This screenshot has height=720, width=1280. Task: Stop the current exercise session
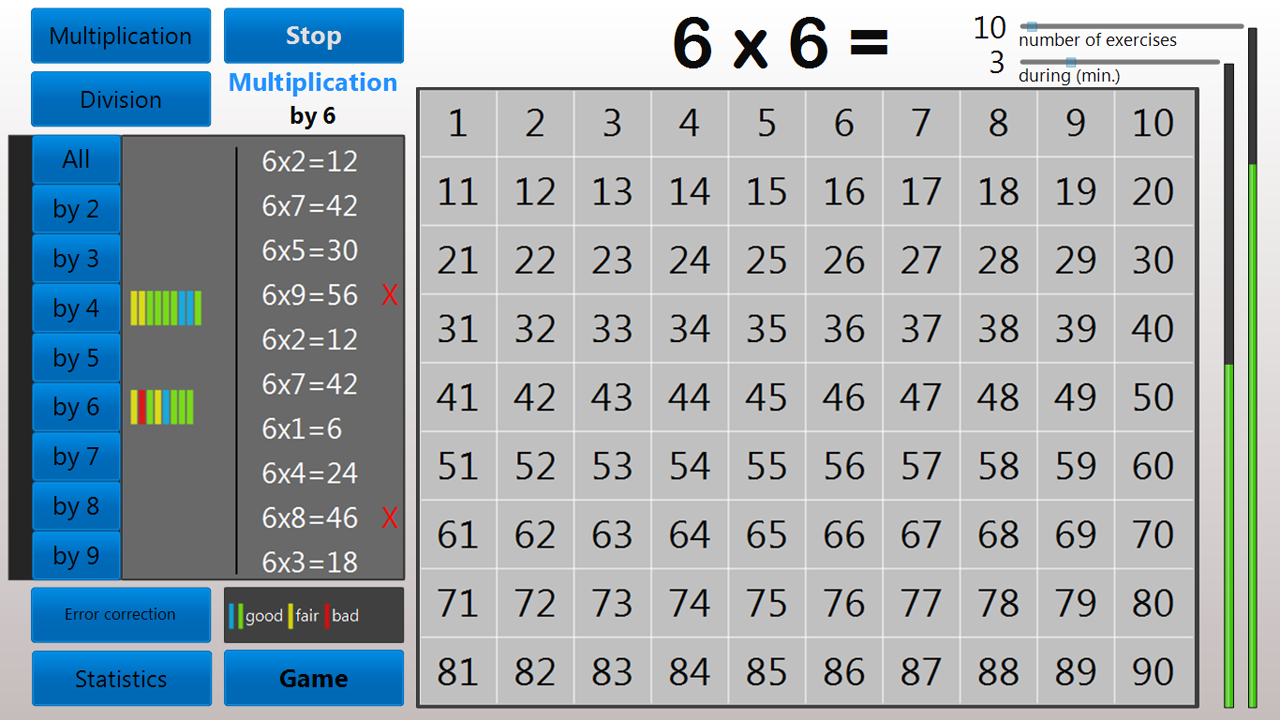tap(313, 35)
